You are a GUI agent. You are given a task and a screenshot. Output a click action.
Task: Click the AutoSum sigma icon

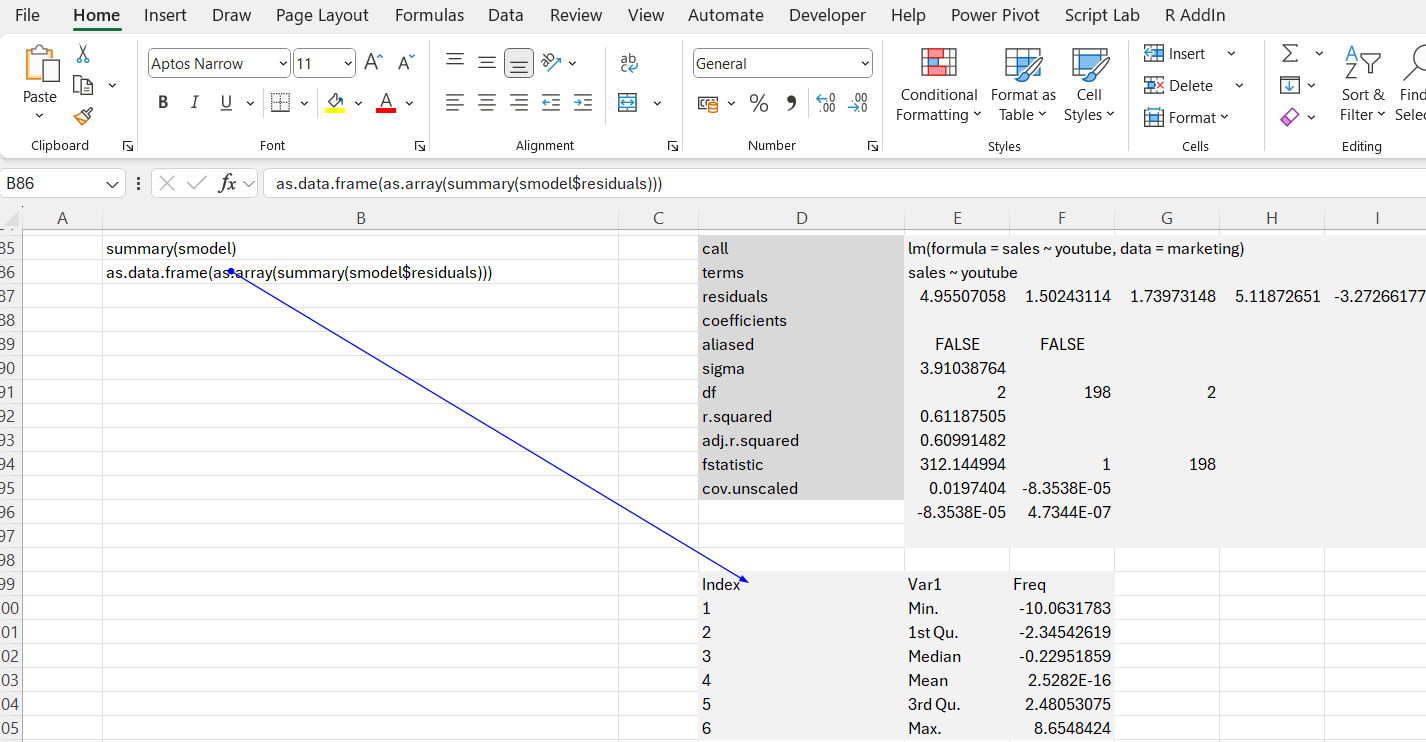pos(1290,53)
